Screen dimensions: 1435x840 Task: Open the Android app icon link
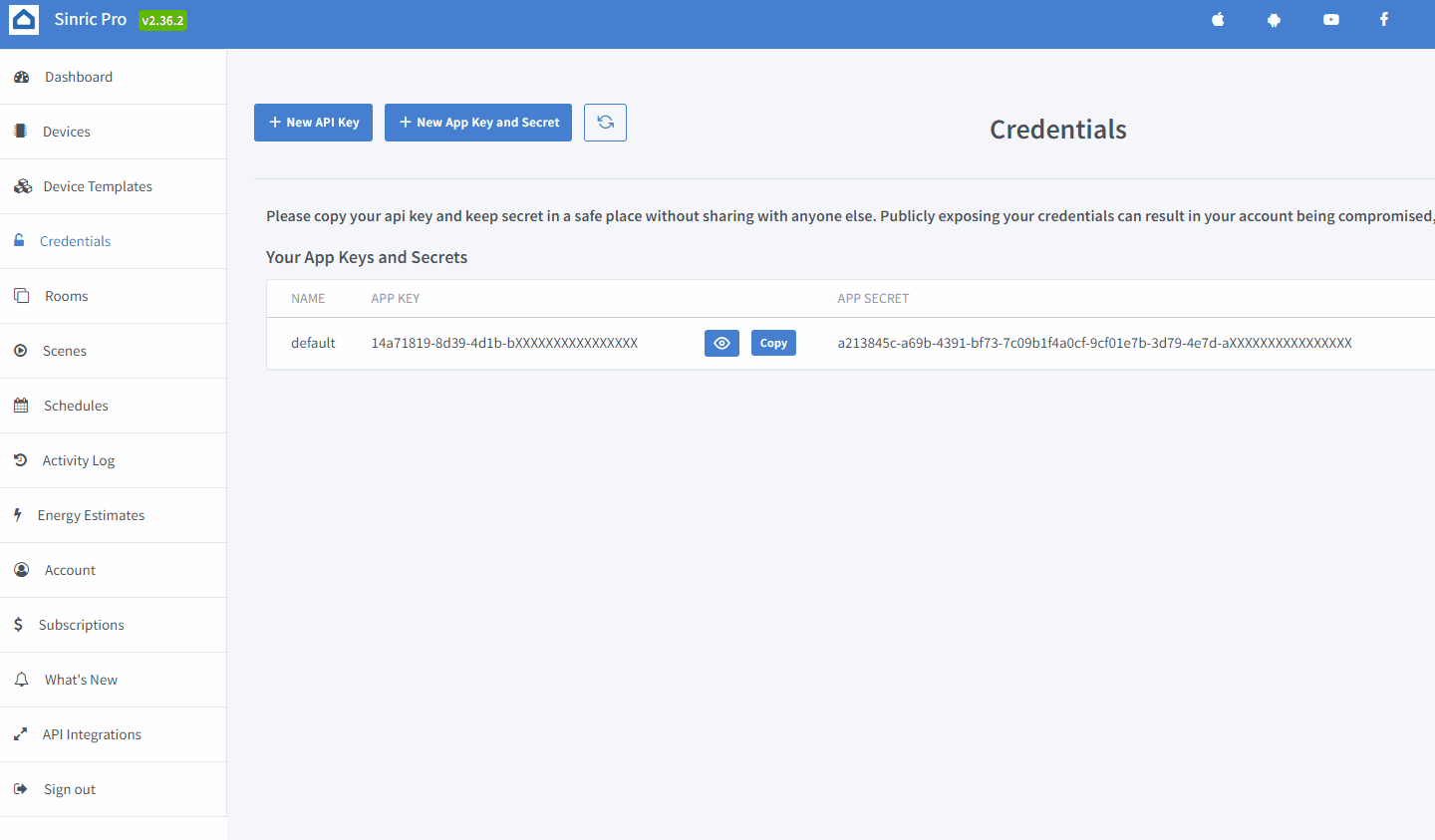(x=1274, y=20)
